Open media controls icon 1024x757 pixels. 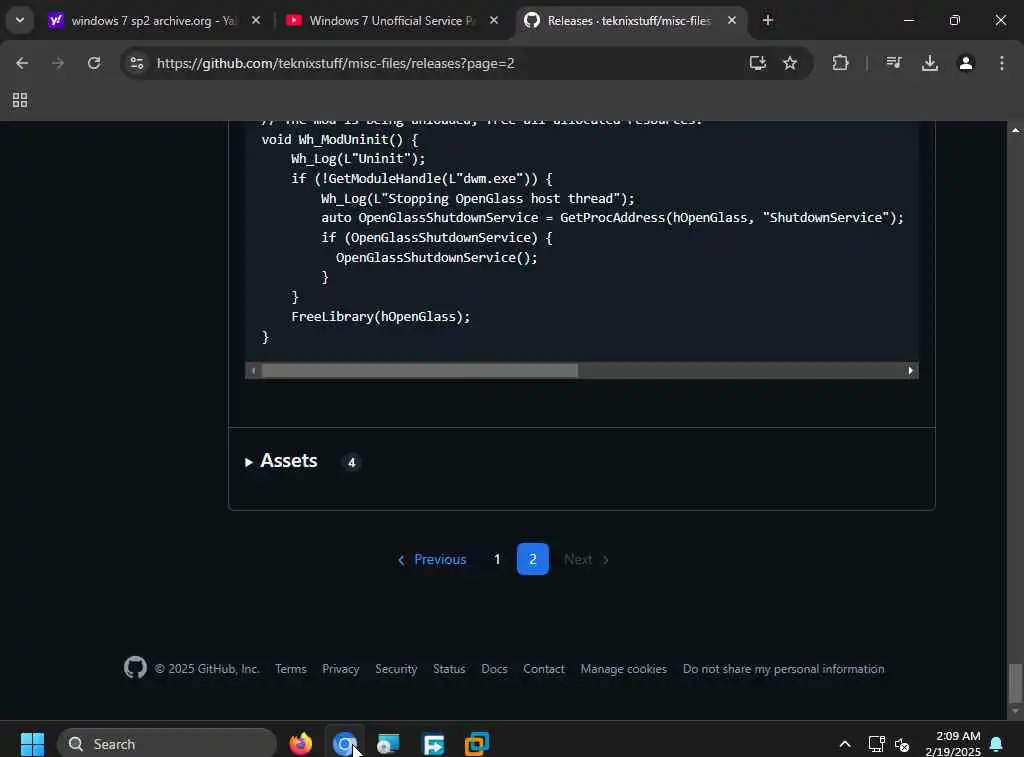tap(893, 63)
